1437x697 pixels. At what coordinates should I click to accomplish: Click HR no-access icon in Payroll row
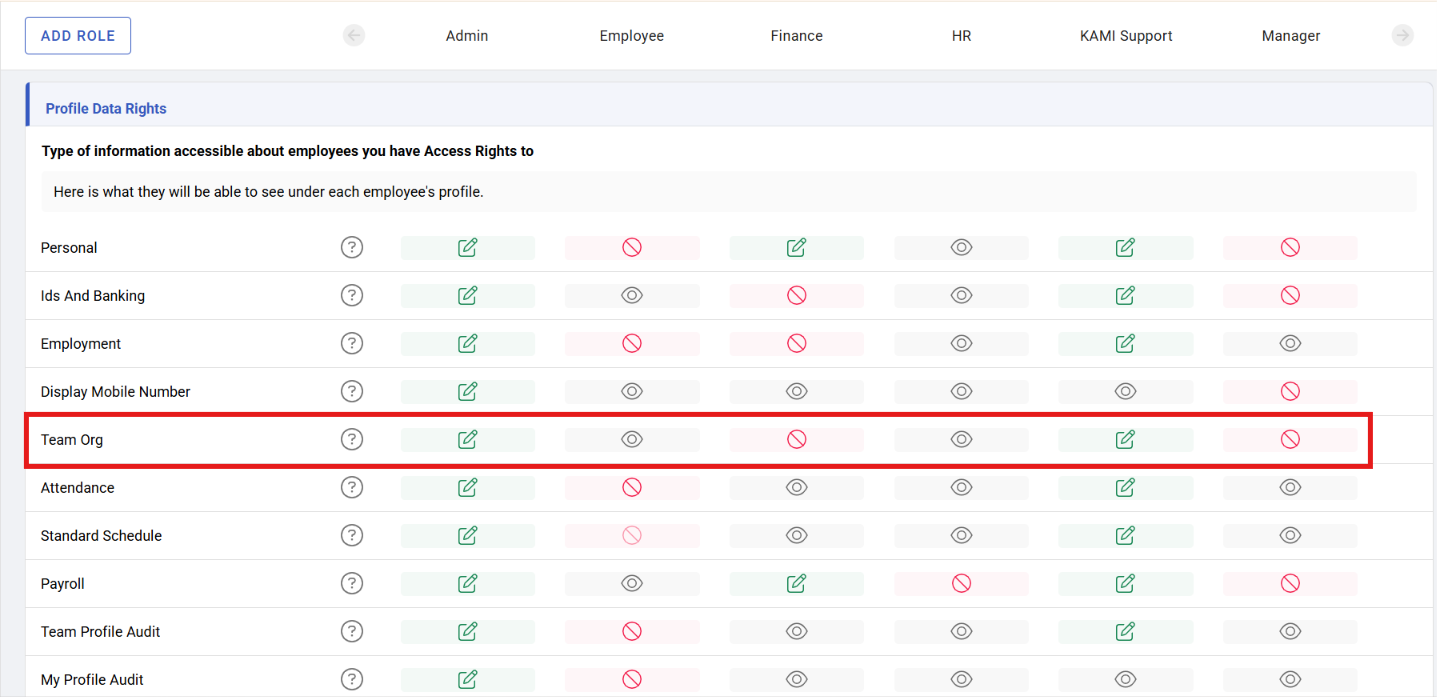(x=962, y=583)
